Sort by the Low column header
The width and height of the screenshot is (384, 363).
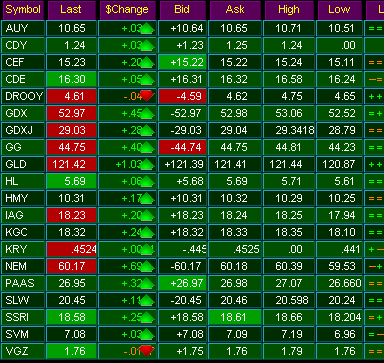pos(339,10)
